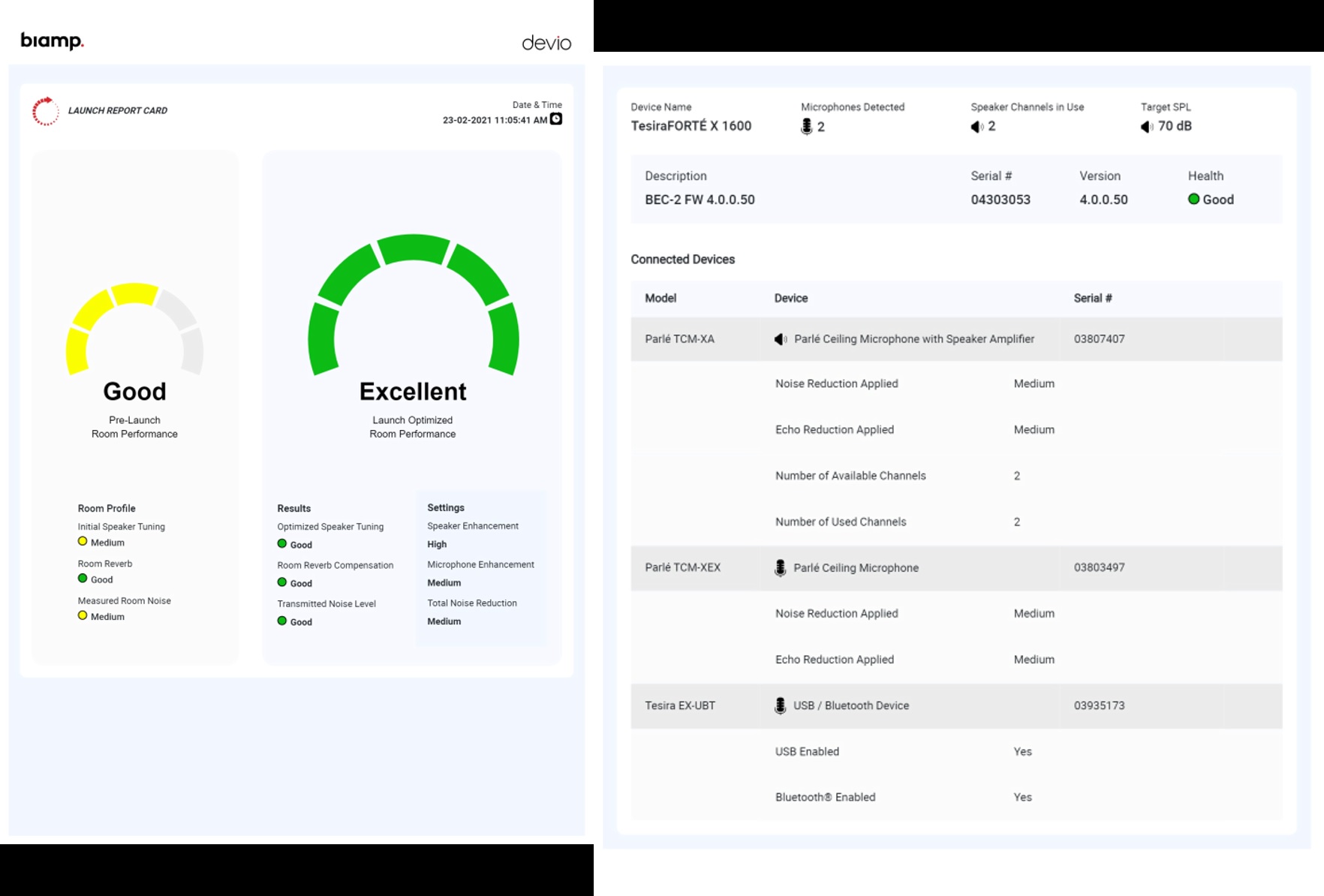
Task: Click the USB / Bluetooth Device text
Action: coord(851,705)
